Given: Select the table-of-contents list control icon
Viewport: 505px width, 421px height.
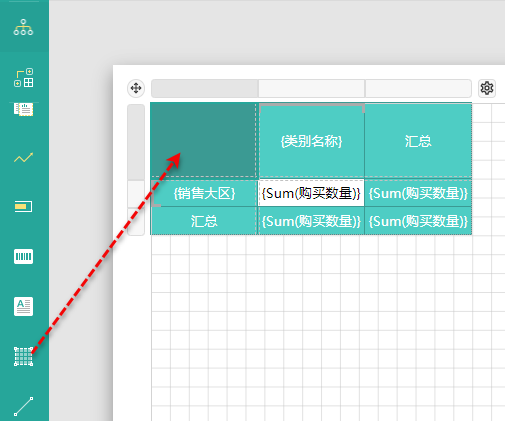Looking at the screenshot, I should point(23,109).
